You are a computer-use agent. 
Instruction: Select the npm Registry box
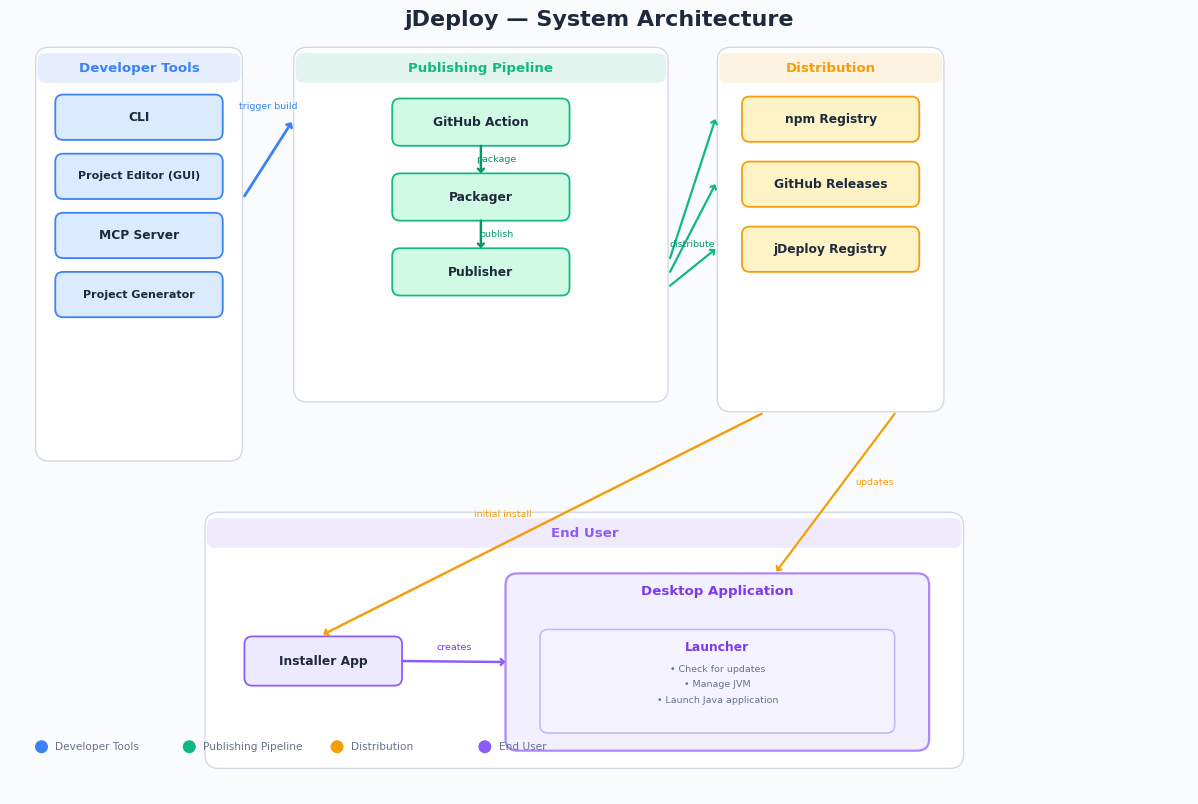click(831, 119)
